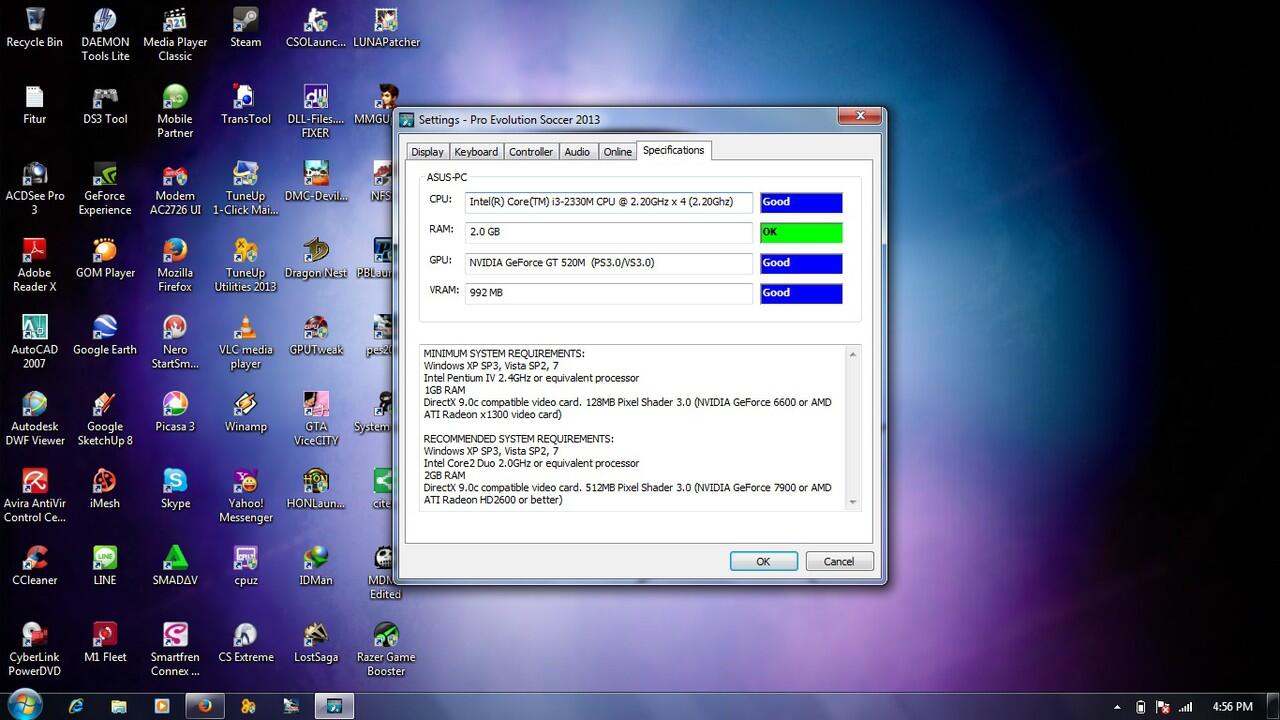Select the AutoCAD 2007 shortcut
1280x720 pixels.
tap(35, 343)
